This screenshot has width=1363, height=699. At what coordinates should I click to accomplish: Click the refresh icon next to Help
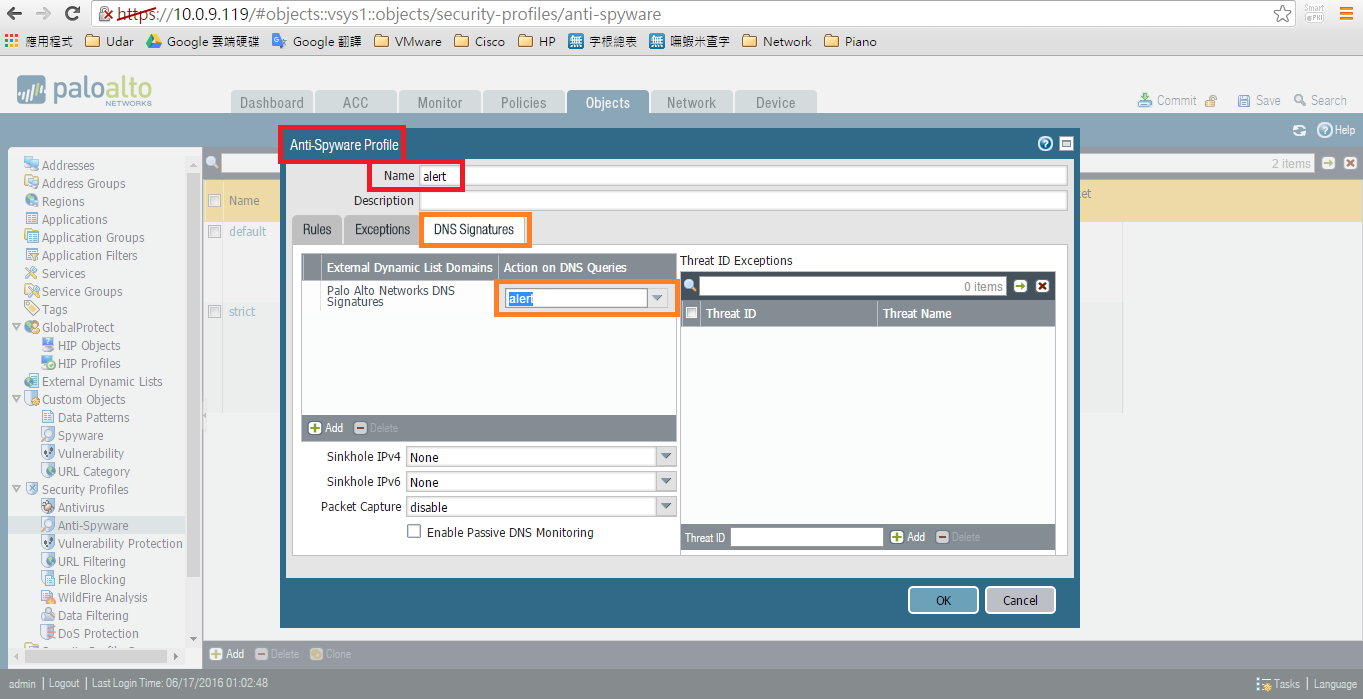(x=1299, y=130)
